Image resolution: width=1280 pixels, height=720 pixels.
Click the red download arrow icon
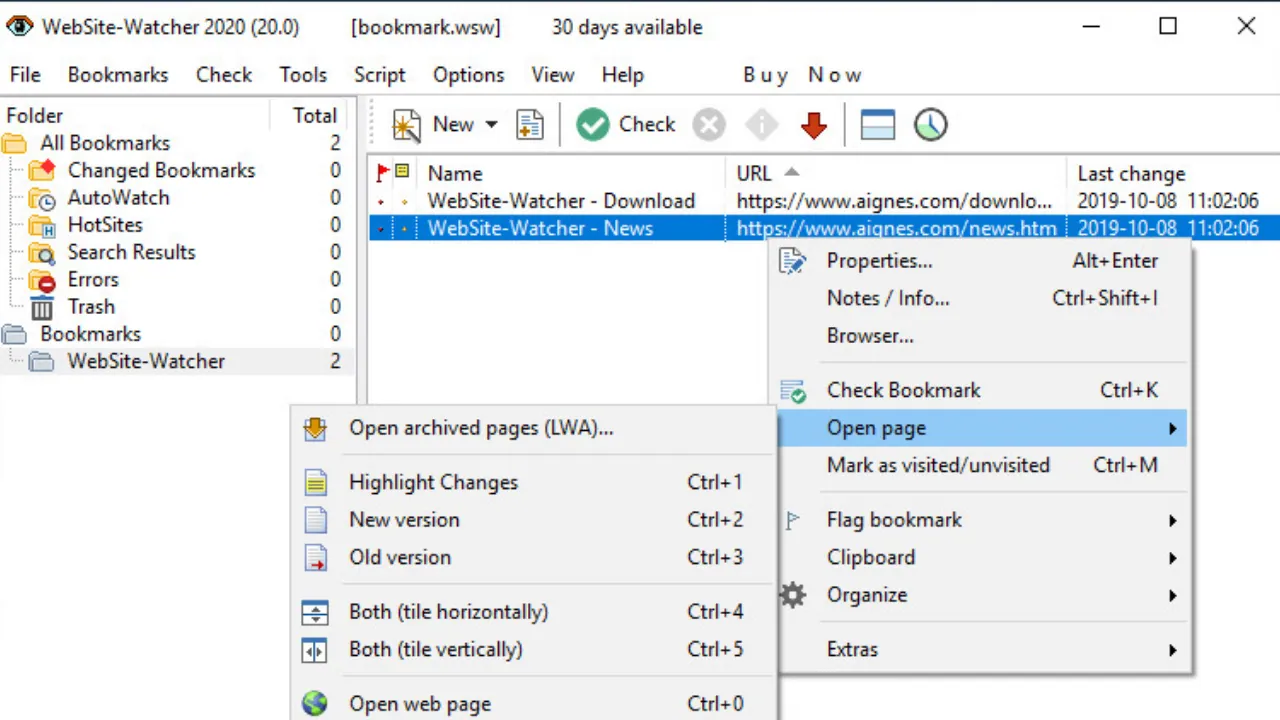pyautogui.click(x=814, y=125)
